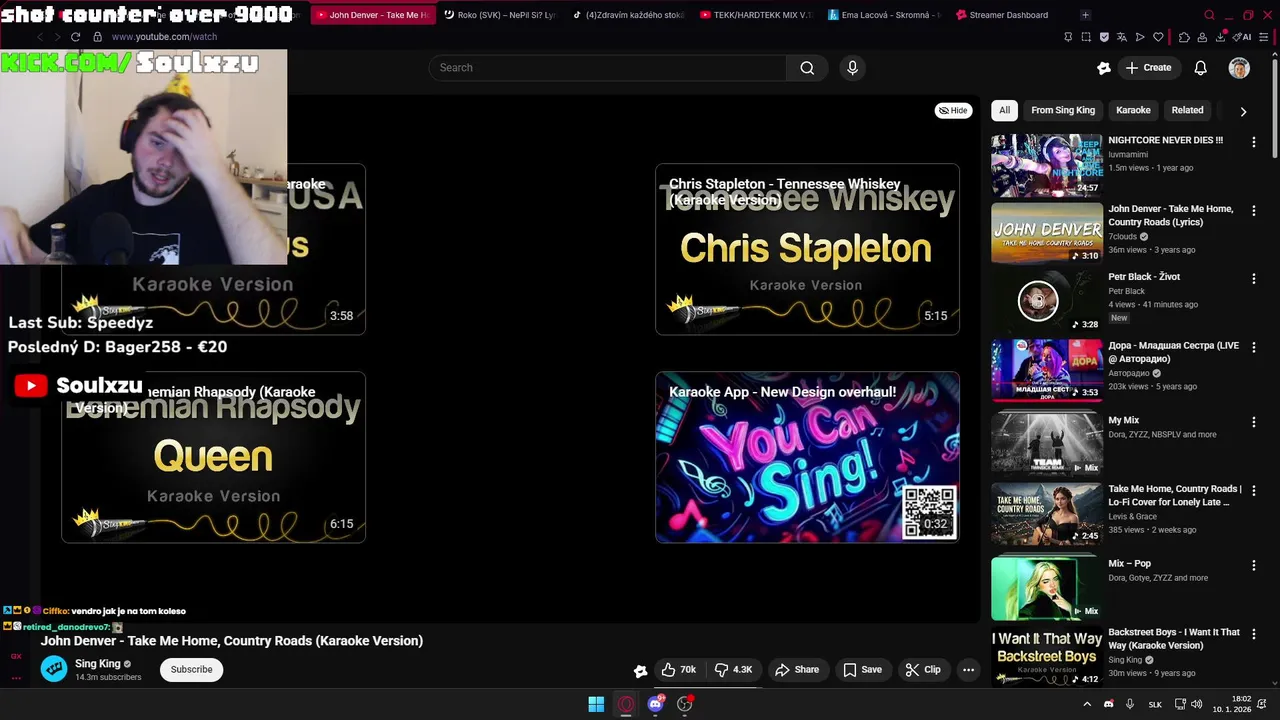Open browser downloads icon
1280x720 pixels.
point(1221,37)
